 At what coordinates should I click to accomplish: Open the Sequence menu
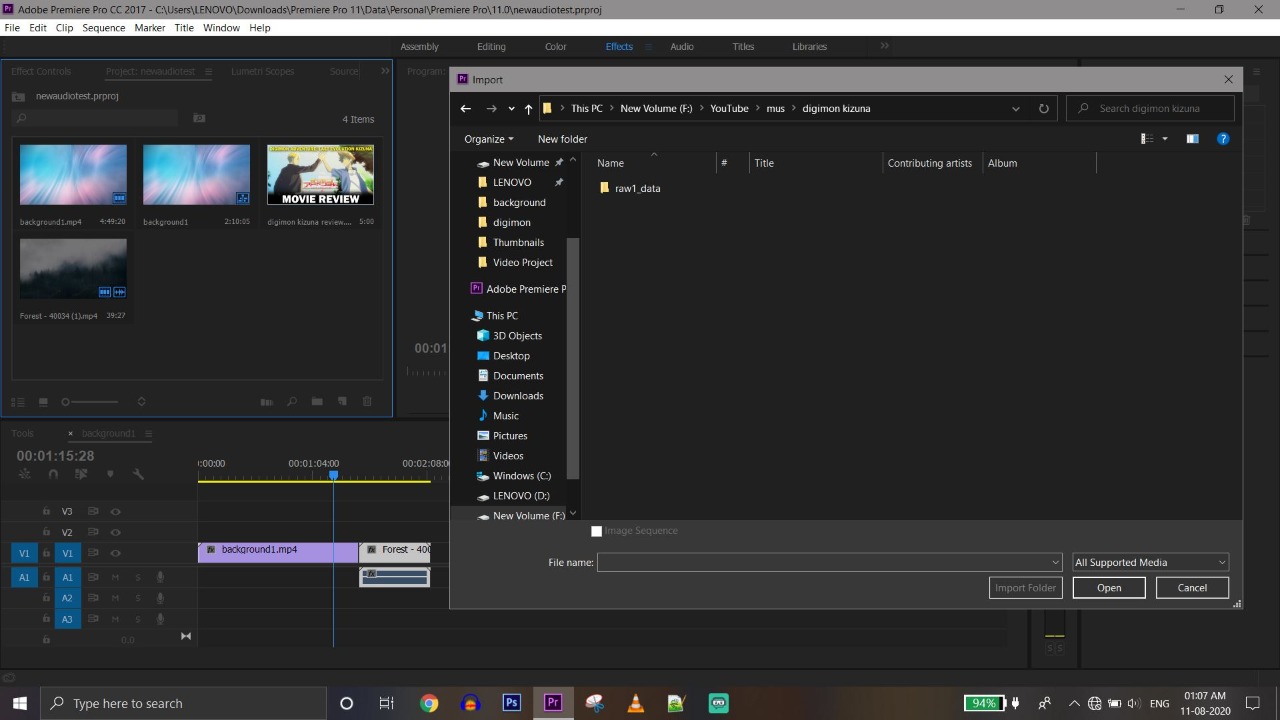click(x=104, y=27)
